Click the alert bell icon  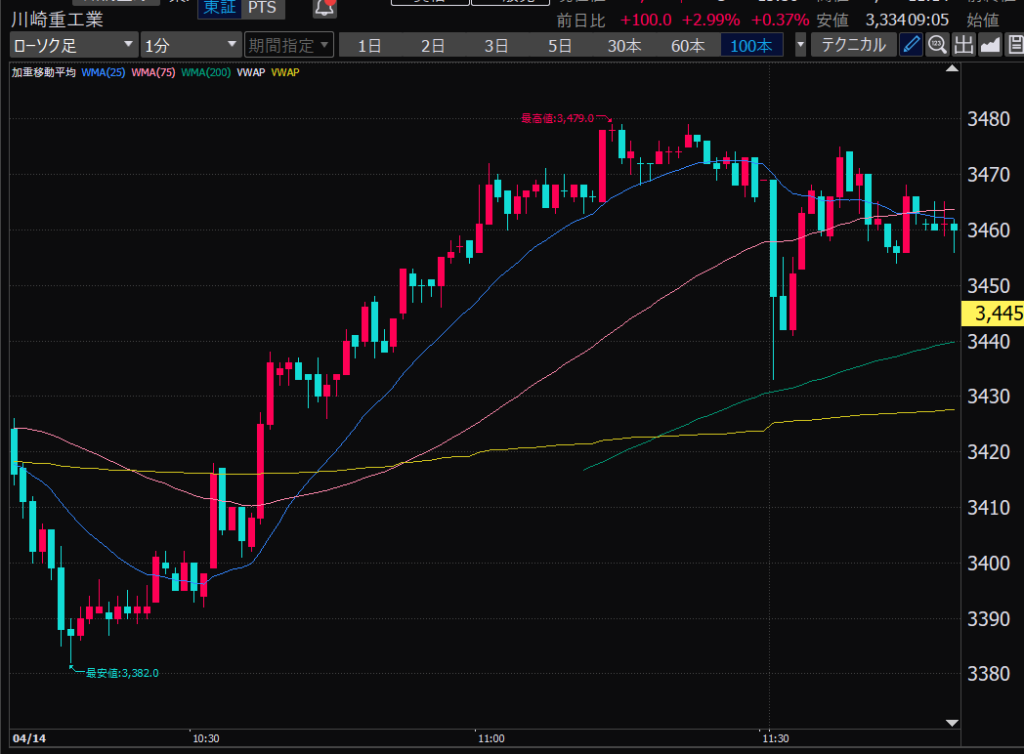[x=324, y=9]
